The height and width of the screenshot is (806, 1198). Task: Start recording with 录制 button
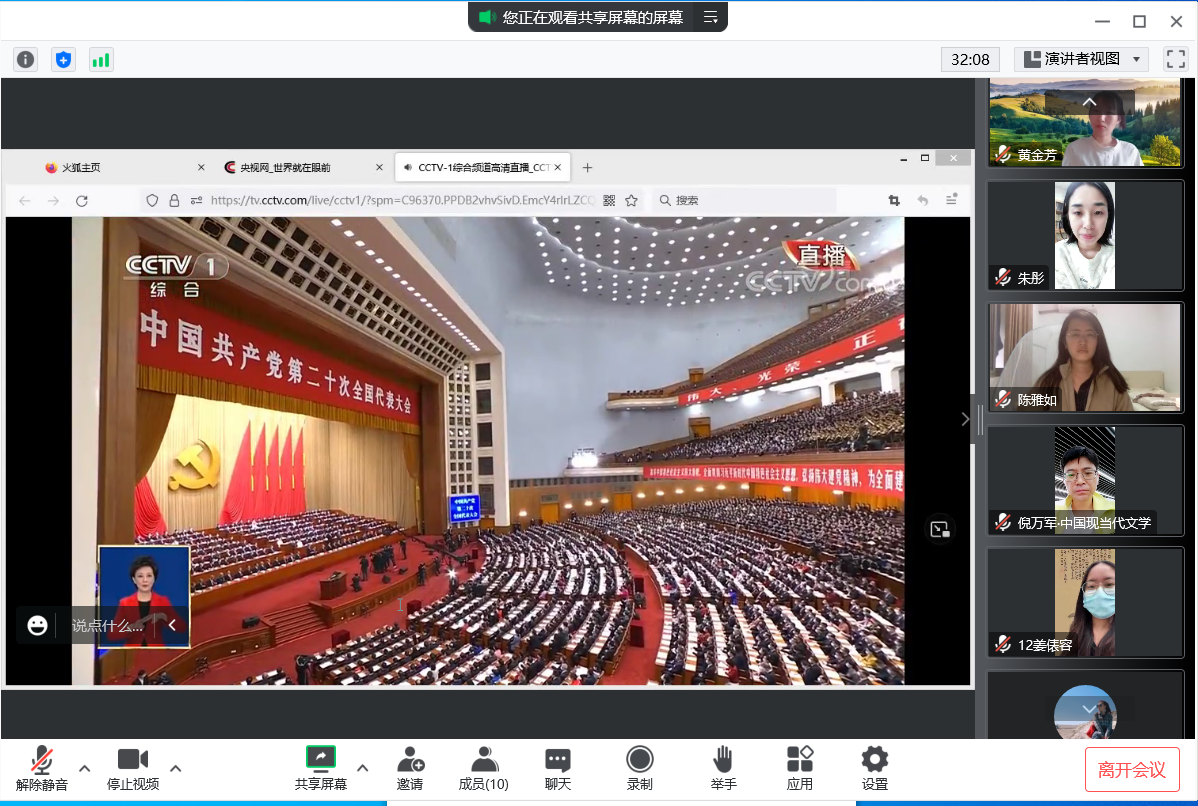pyautogui.click(x=640, y=768)
